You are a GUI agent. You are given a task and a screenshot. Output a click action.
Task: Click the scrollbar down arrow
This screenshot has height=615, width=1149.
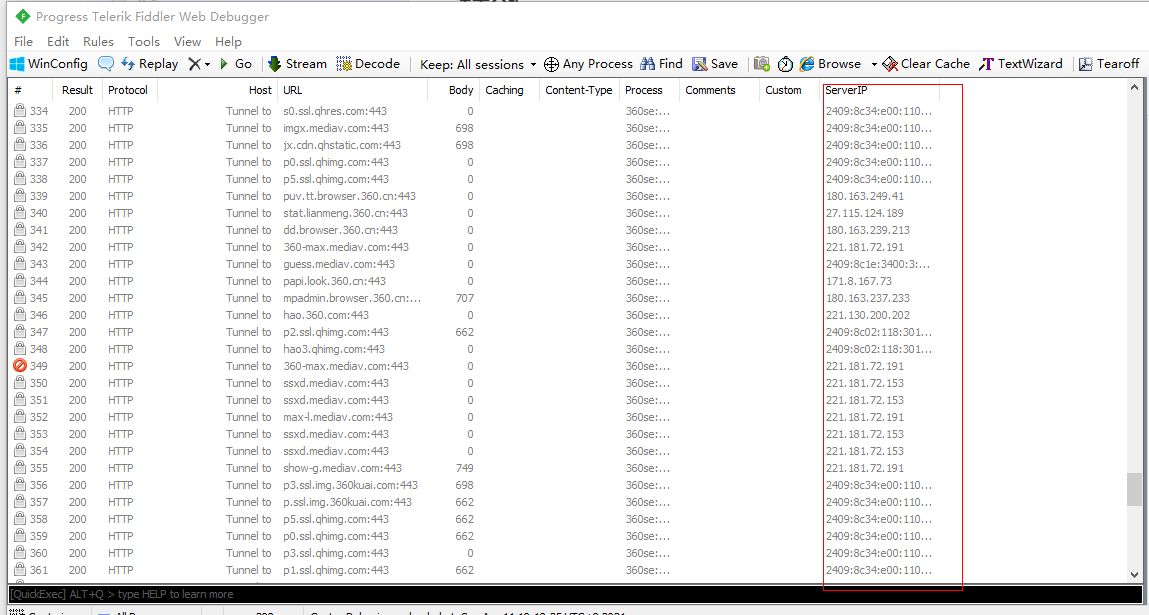1134,575
